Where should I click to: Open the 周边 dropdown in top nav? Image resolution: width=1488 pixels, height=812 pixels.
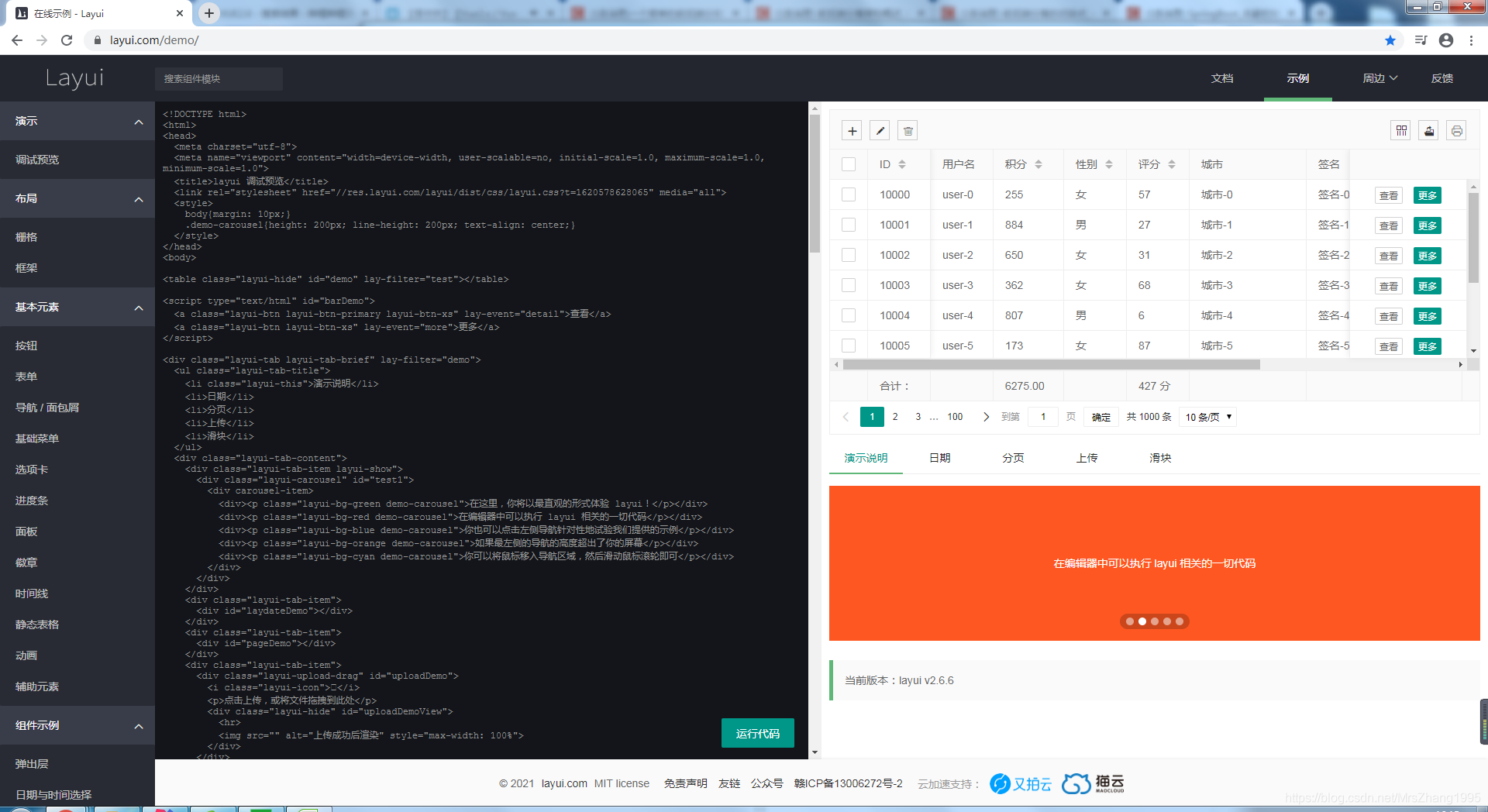pos(1380,78)
